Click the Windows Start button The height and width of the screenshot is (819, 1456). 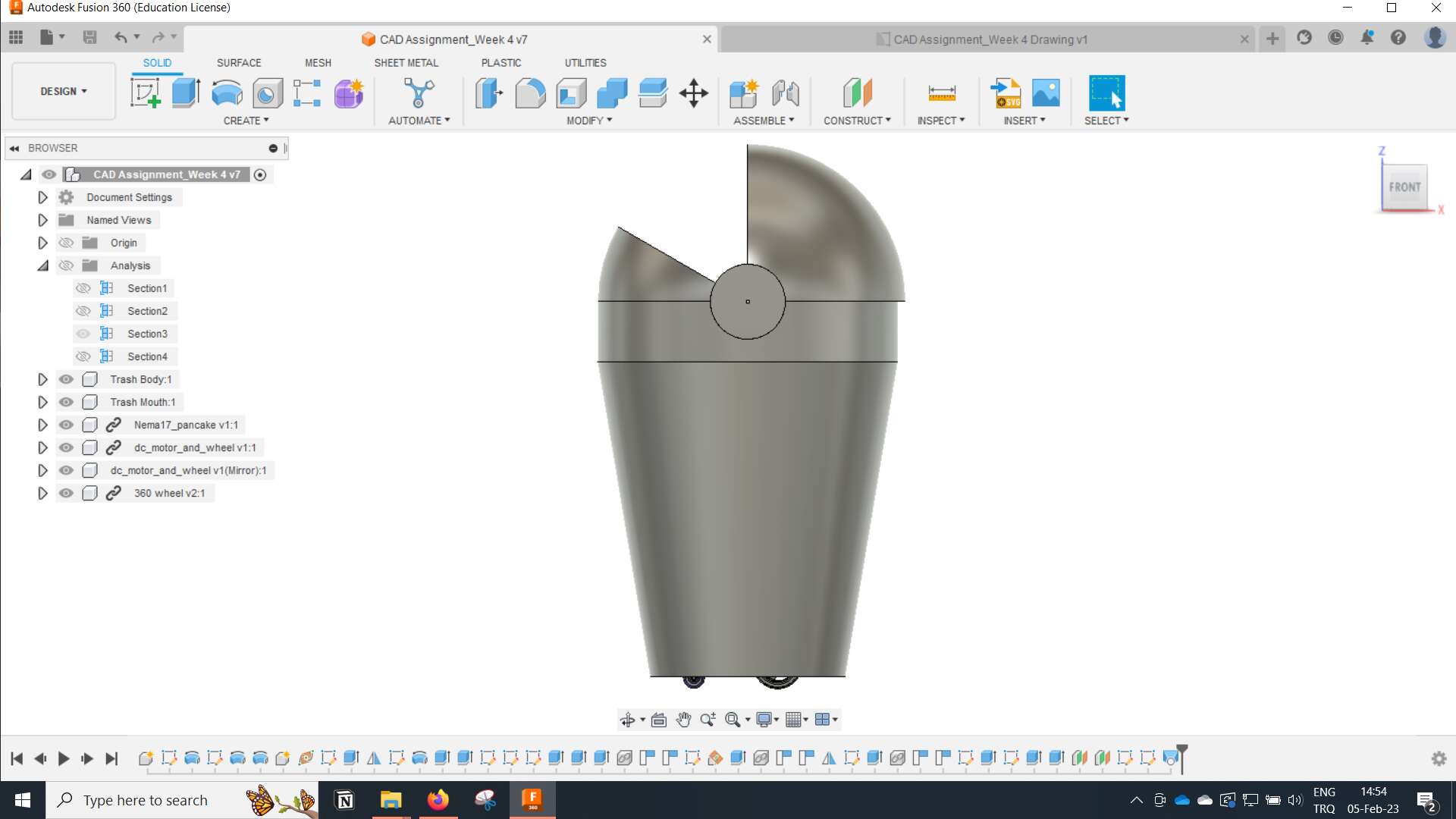23,800
